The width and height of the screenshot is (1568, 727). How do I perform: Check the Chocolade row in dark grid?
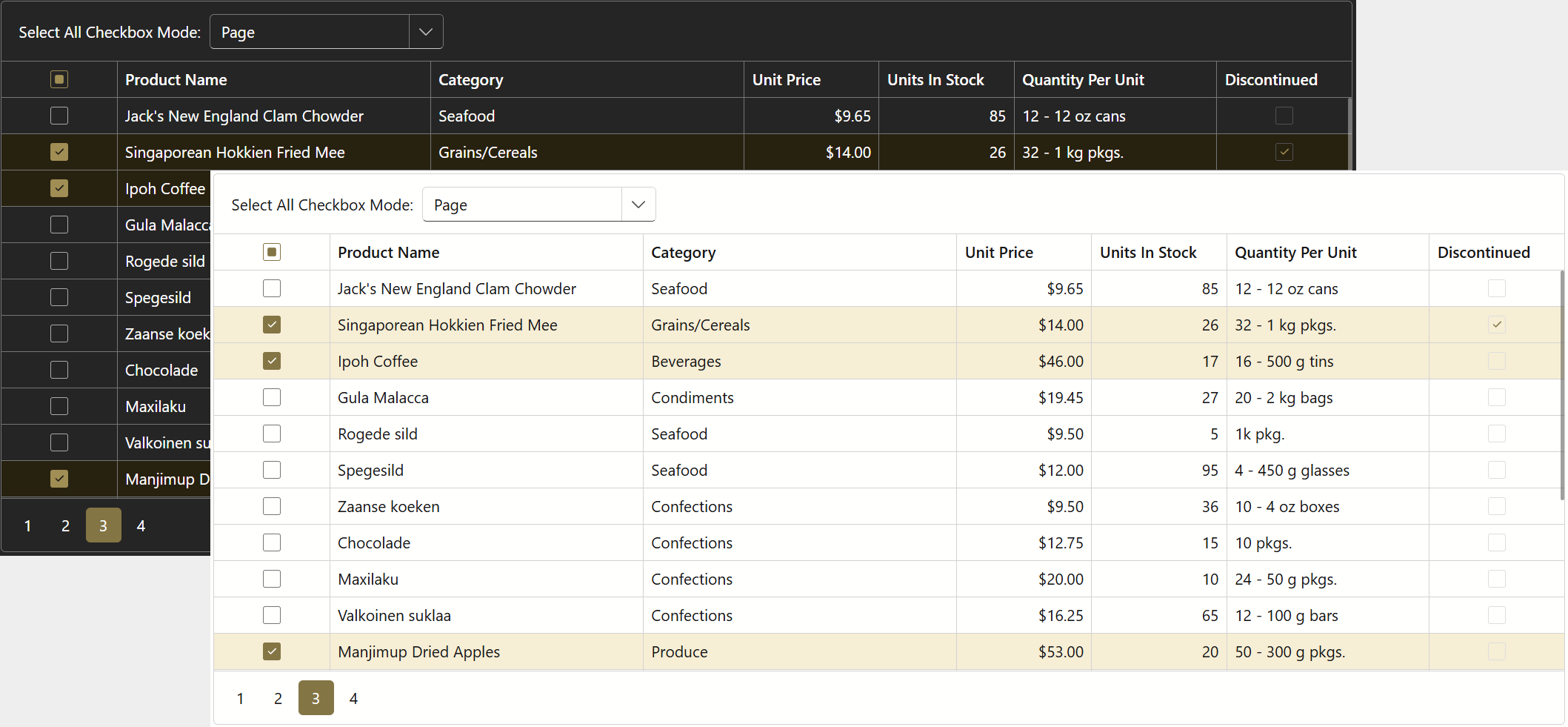(59, 370)
